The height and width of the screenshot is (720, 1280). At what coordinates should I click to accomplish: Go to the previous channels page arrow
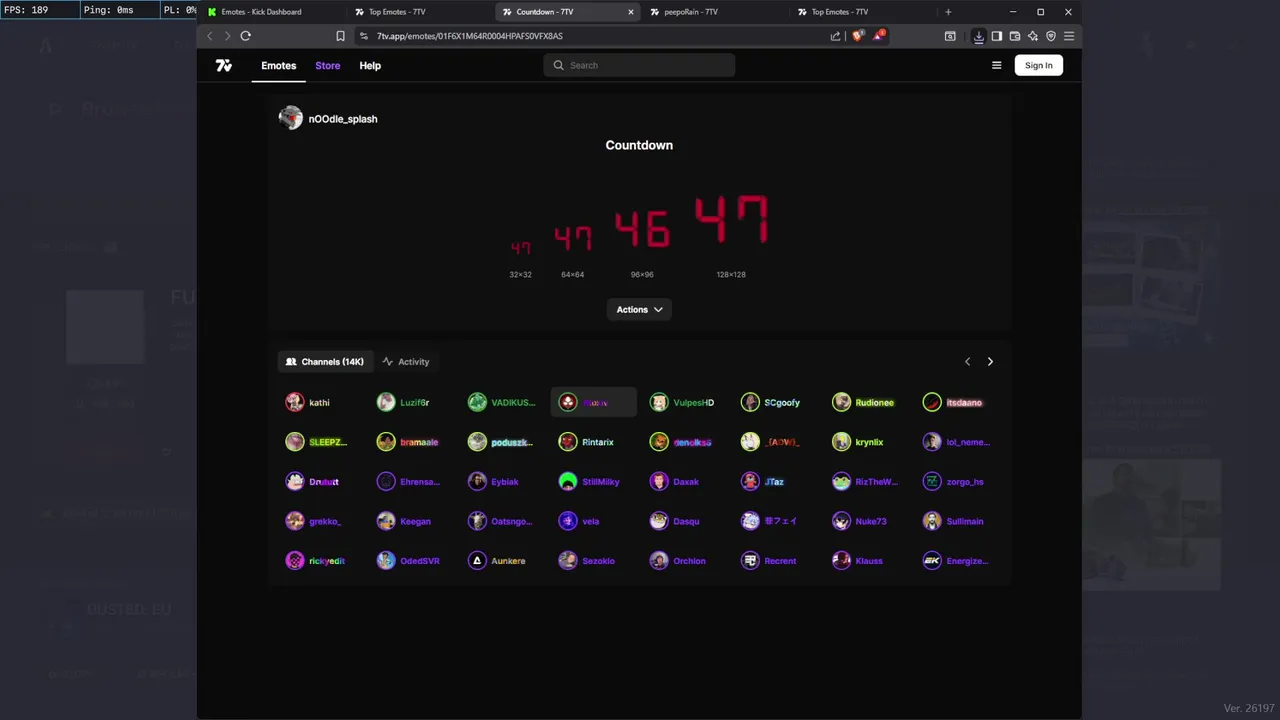coord(967,362)
